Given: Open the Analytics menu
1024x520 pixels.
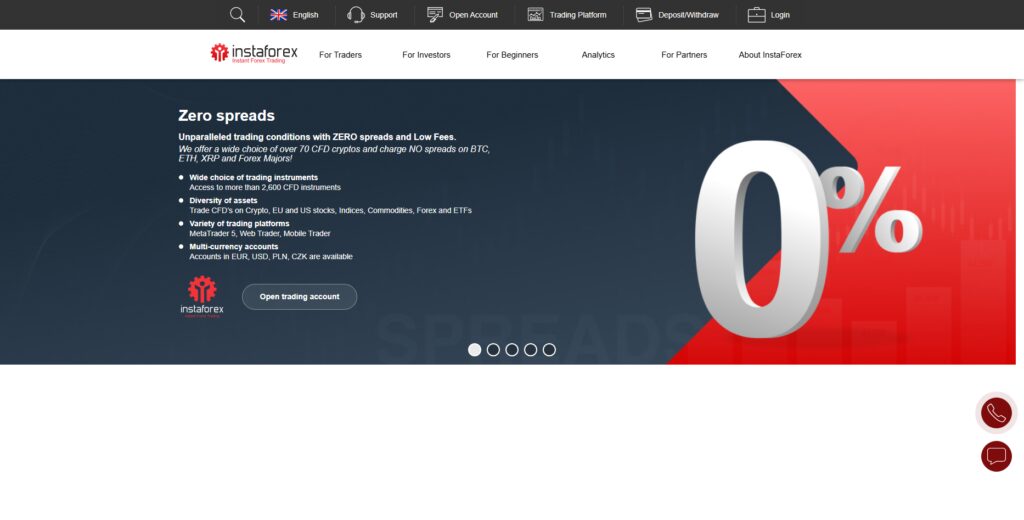Looking at the screenshot, I should [x=598, y=55].
